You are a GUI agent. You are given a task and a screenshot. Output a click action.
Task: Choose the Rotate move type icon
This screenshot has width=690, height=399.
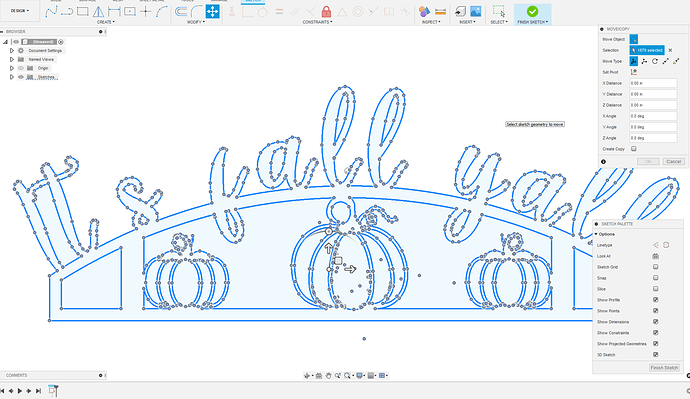coord(655,61)
